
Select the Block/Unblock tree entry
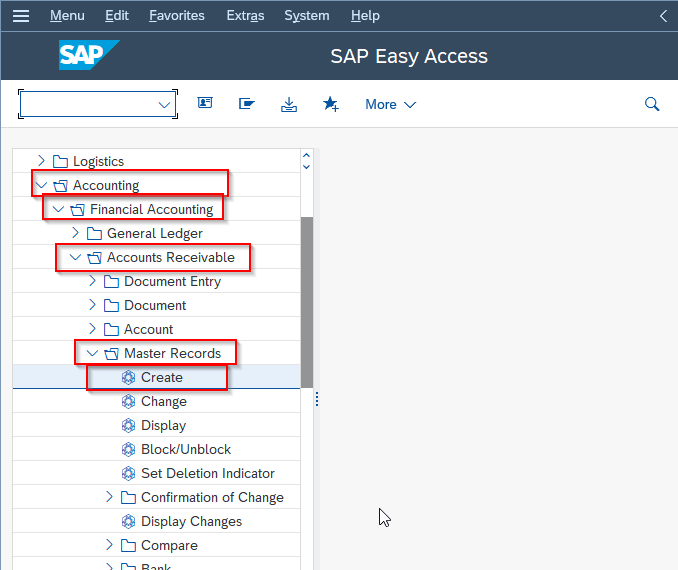[x=186, y=450]
